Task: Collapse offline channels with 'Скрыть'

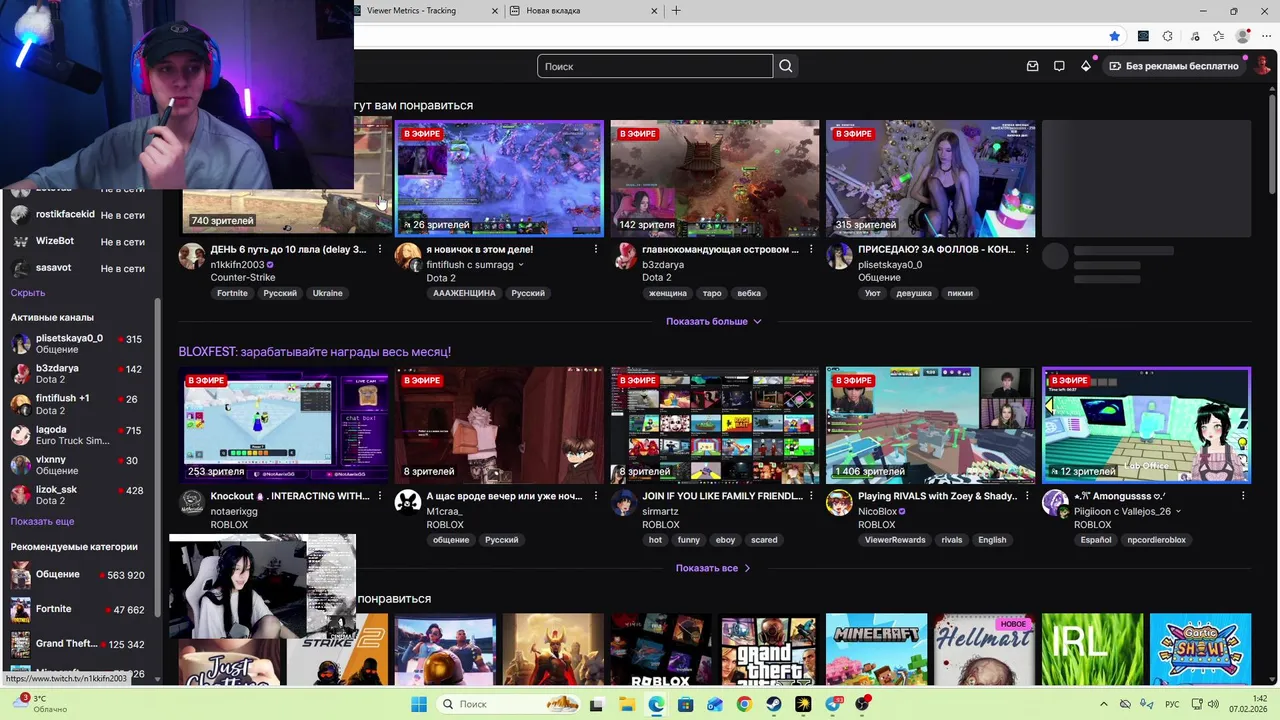Action: tap(28, 293)
